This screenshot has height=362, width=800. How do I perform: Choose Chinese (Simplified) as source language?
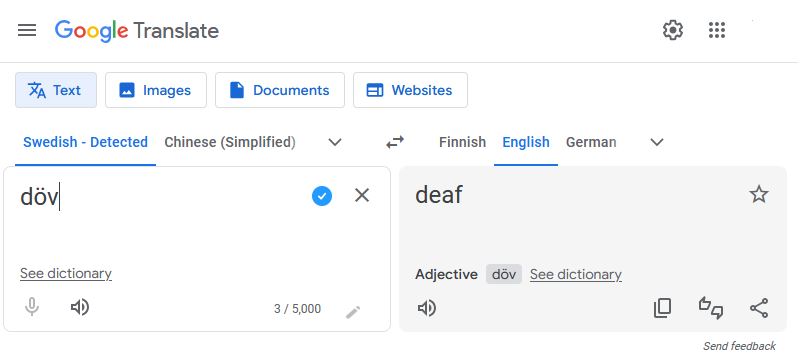pos(230,142)
